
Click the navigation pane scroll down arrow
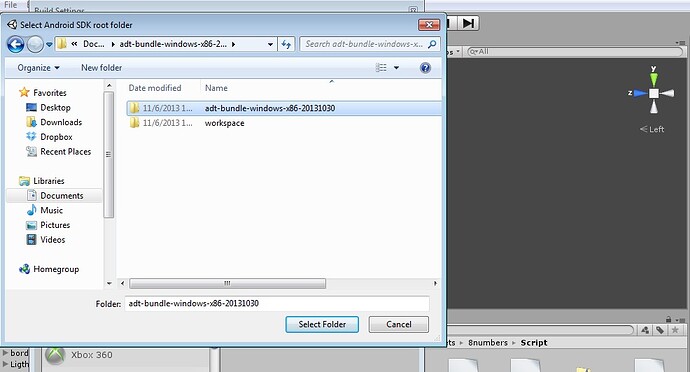(109, 284)
